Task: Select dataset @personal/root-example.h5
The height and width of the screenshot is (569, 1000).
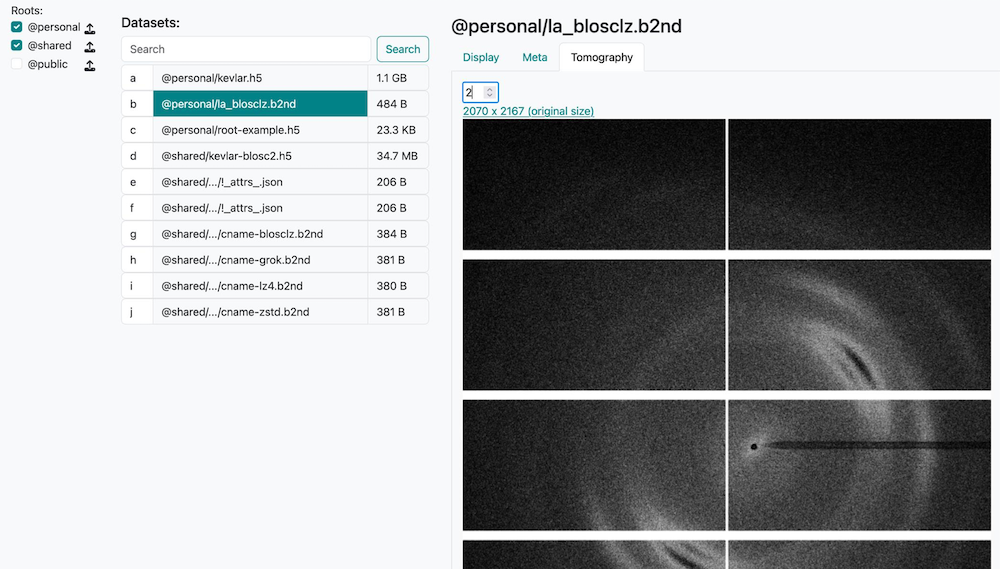Action: [260, 130]
